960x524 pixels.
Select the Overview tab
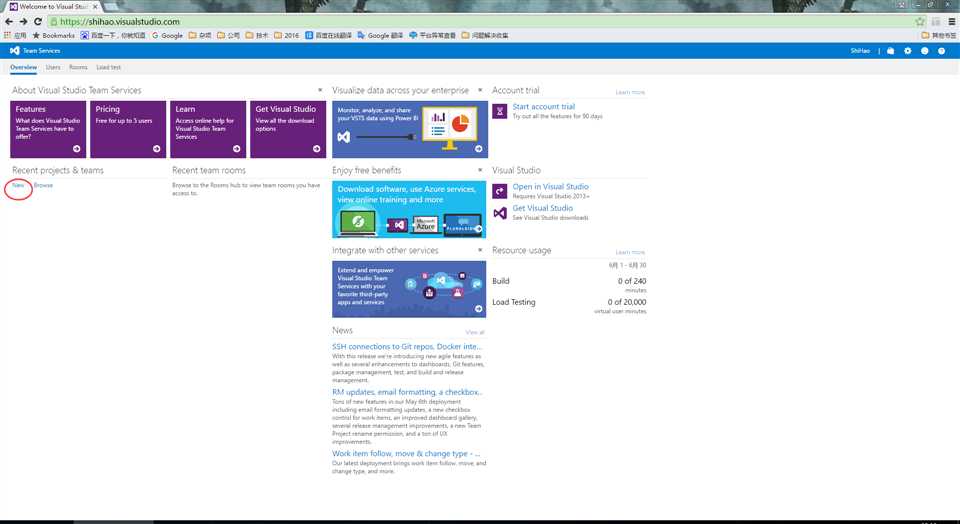(x=23, y=67)
